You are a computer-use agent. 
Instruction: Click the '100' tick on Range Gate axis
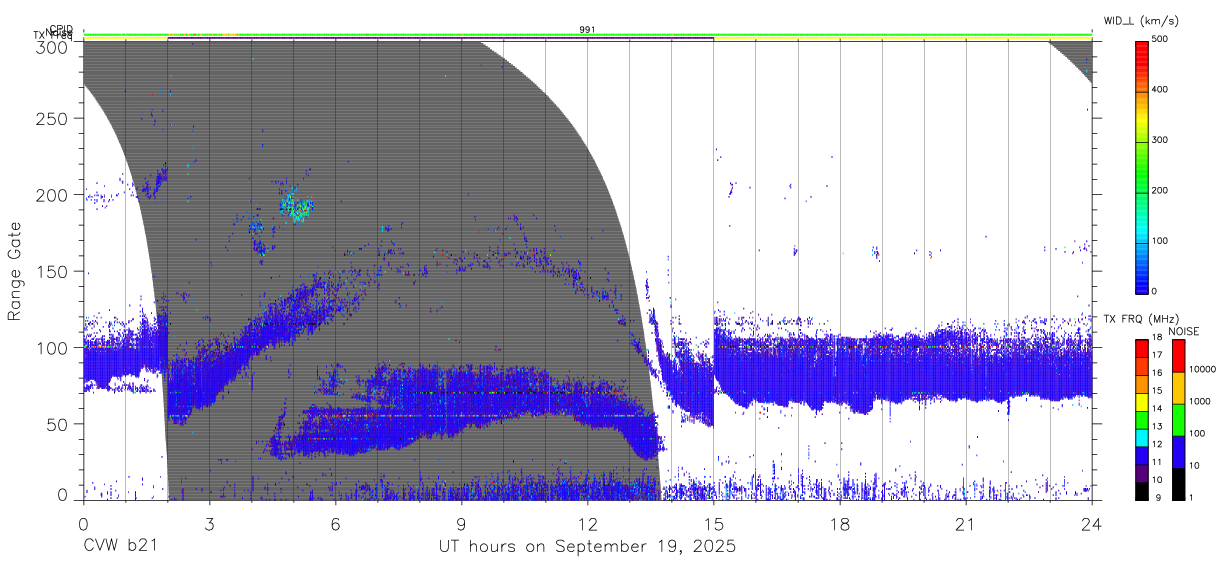[x=53, y=347]
